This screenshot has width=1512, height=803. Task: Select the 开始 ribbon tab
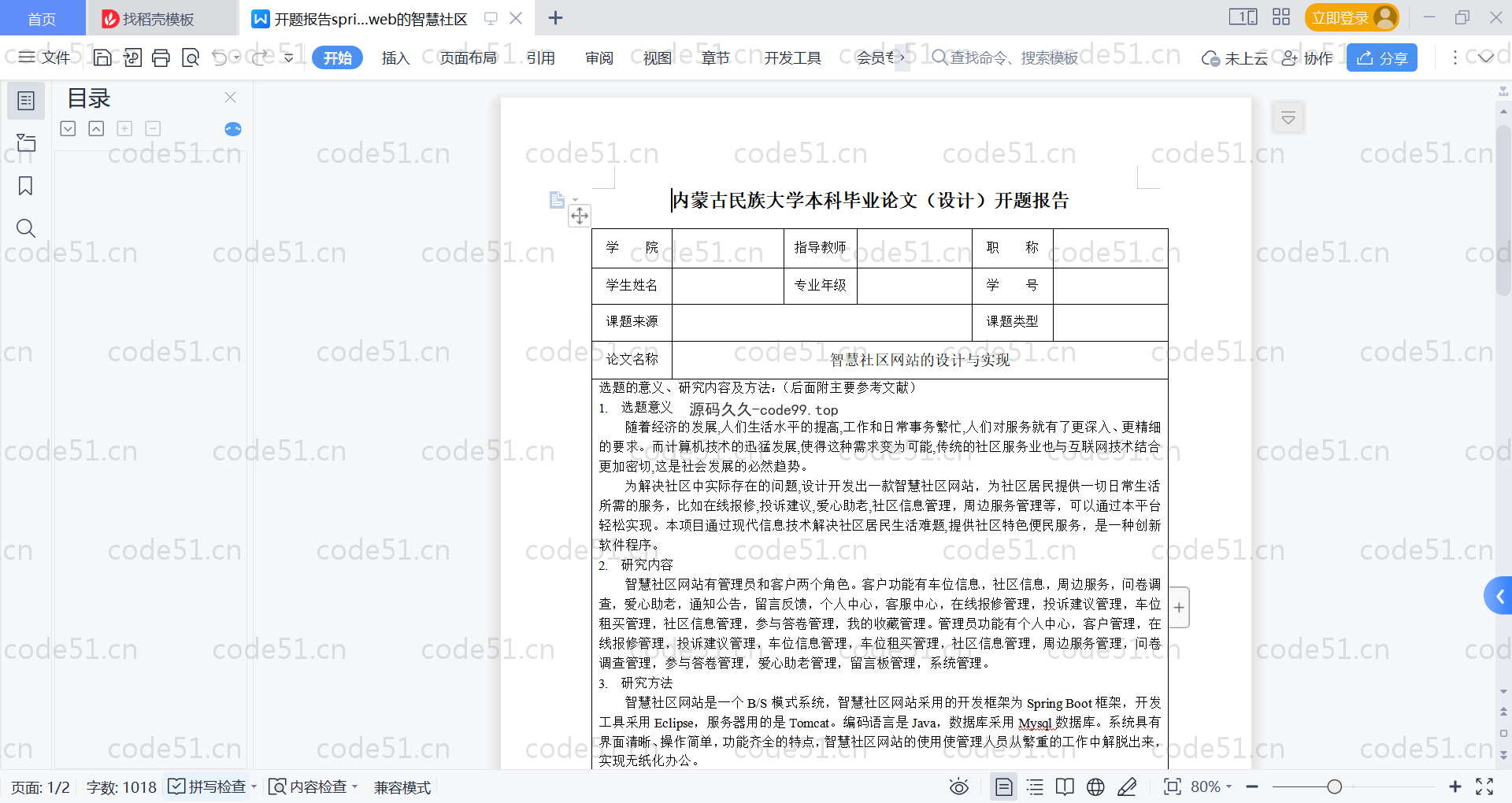coord(337,57)
